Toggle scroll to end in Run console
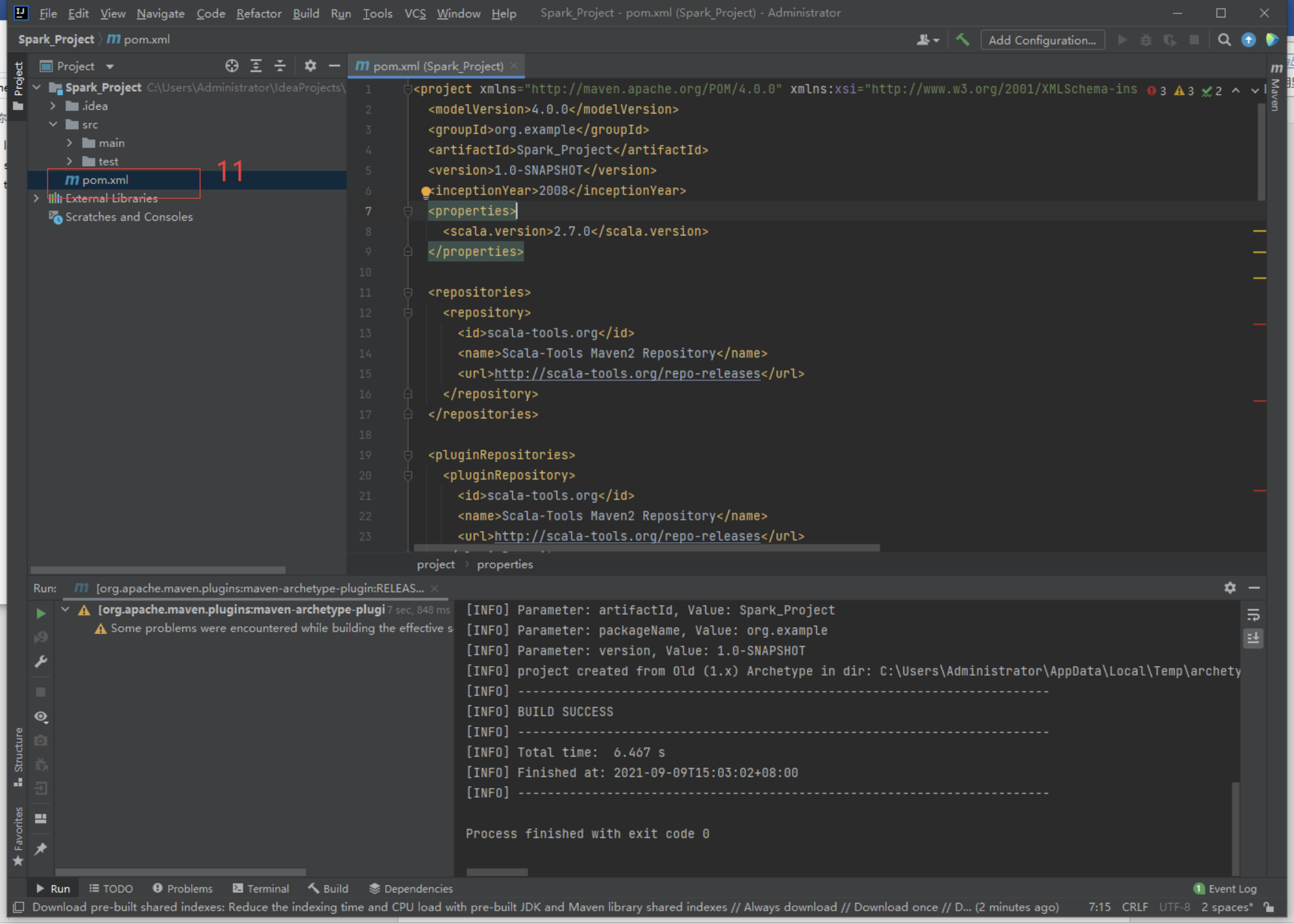Image resolution: width=1294 pixels, height=924 pixels. (1253, 638)
